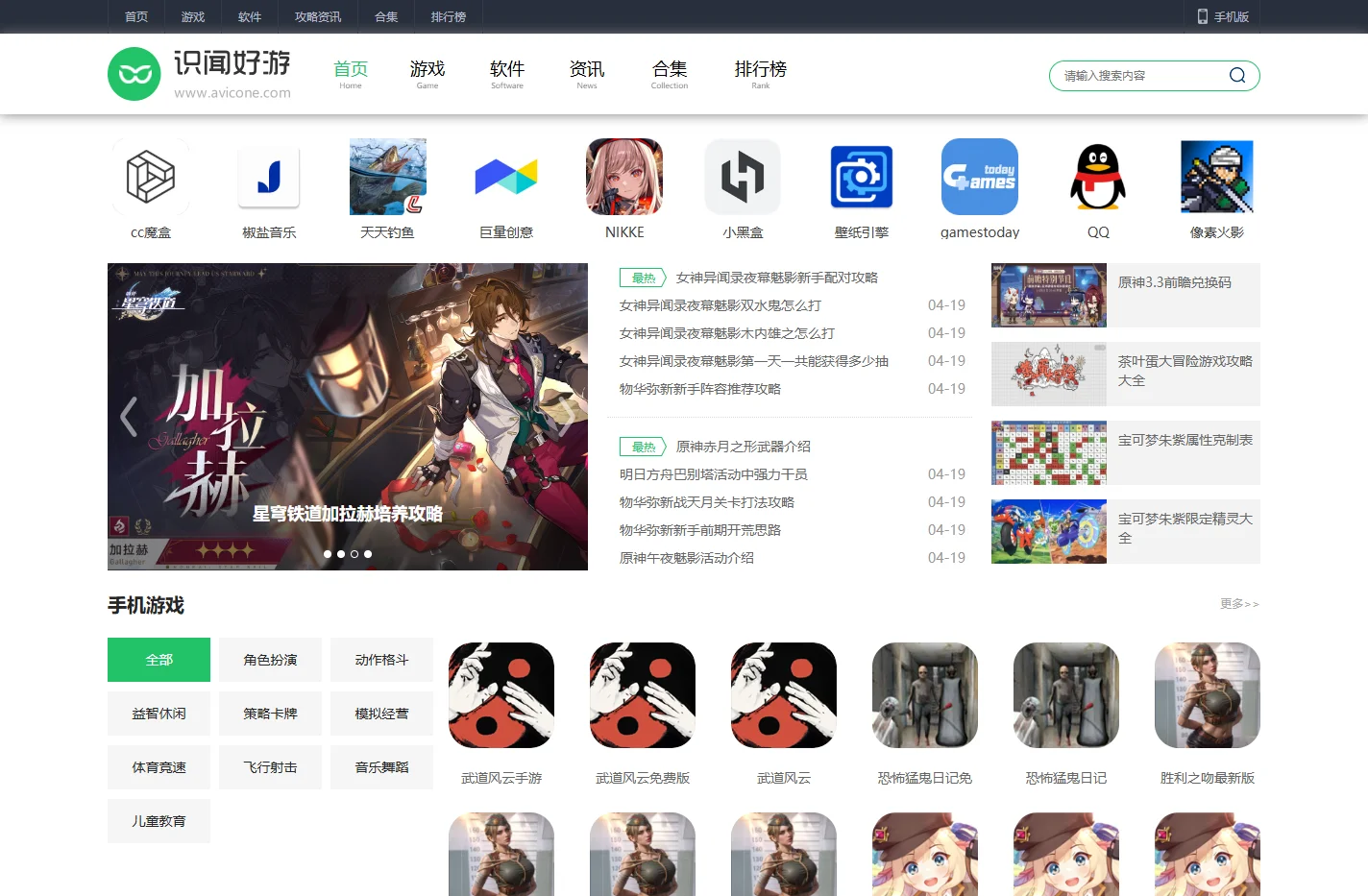Image resolution: width=1368 pixels, height=896 pixels.
Task: Open the NIKKE game icon
Action: (624, 177)
